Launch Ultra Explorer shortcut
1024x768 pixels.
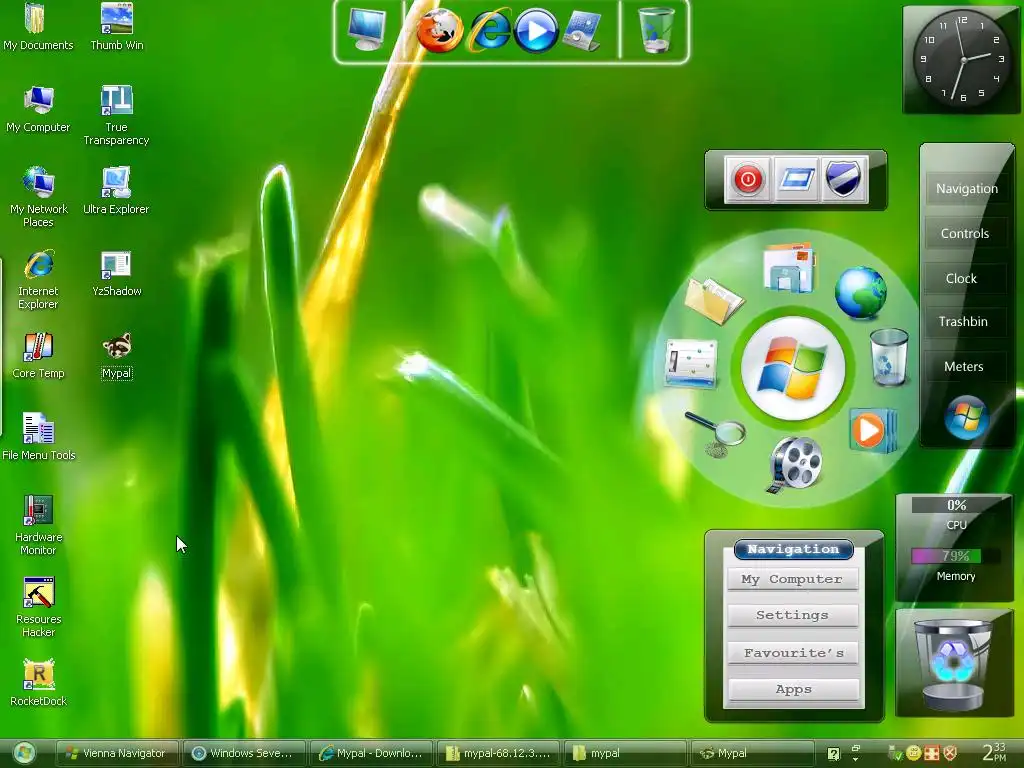(x=116, y=191)
